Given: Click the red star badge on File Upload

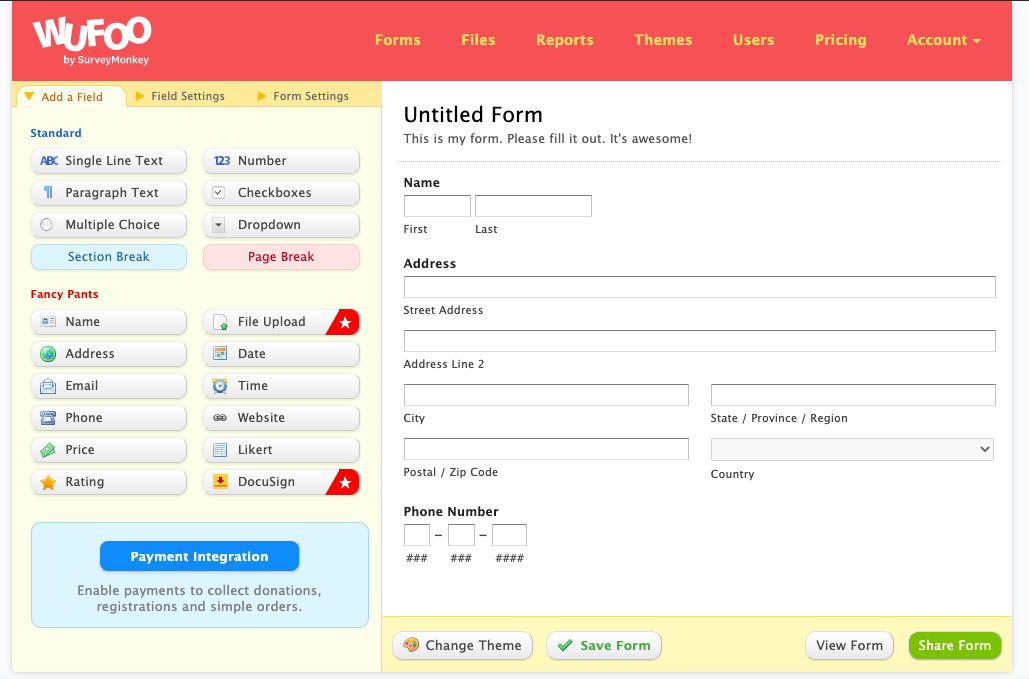Looking at the screenshot, I should 345,322.
